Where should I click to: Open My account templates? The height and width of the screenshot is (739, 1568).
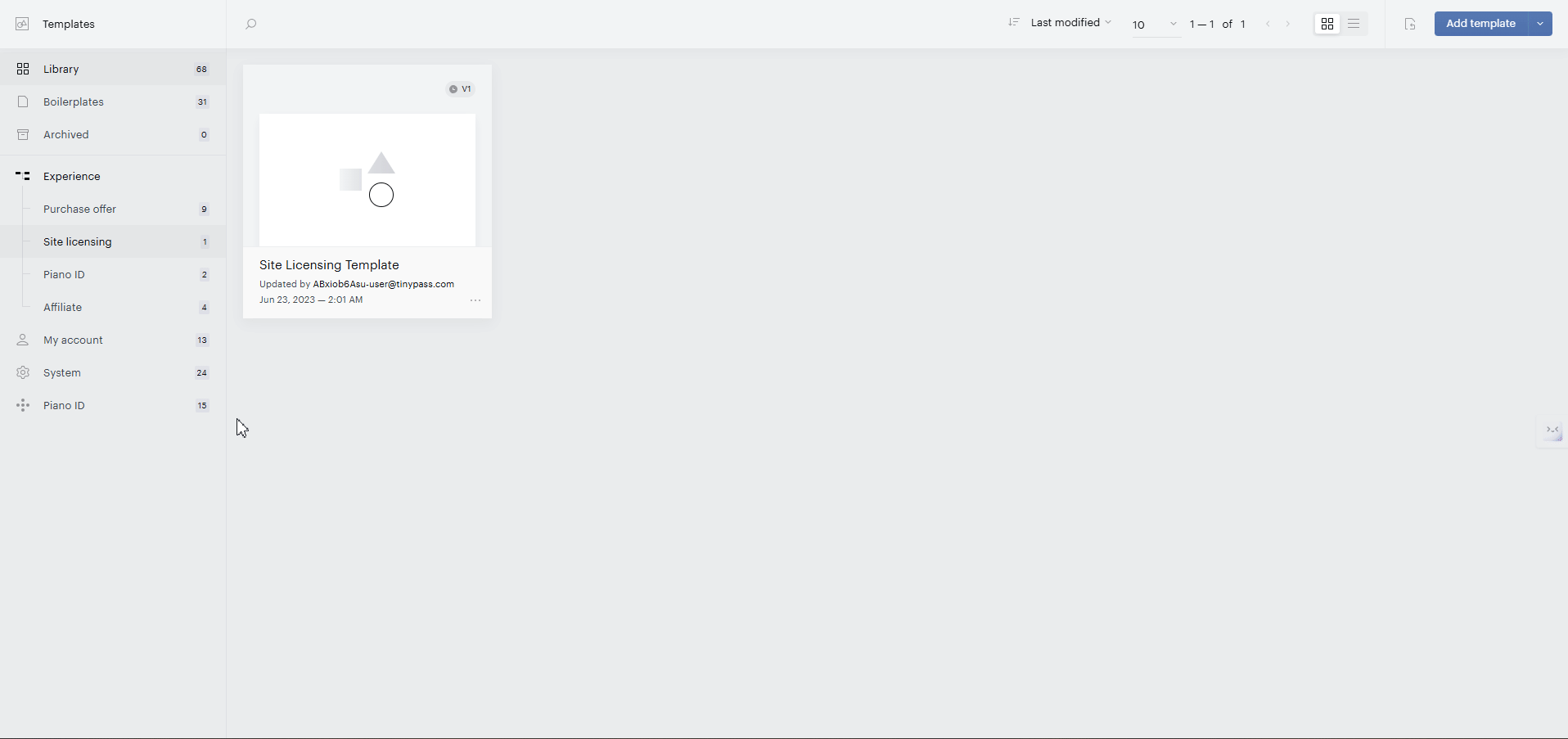pyautogui.click(x=113, y=340)
